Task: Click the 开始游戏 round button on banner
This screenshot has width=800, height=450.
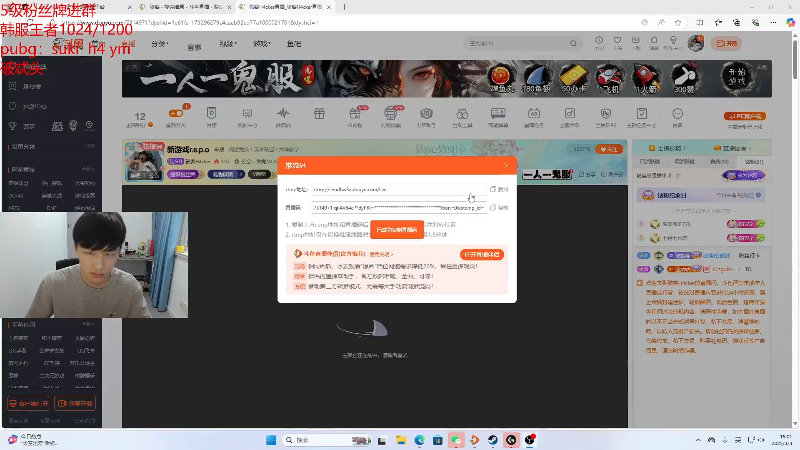Action: pyautogui.click(x=737, y=78)
